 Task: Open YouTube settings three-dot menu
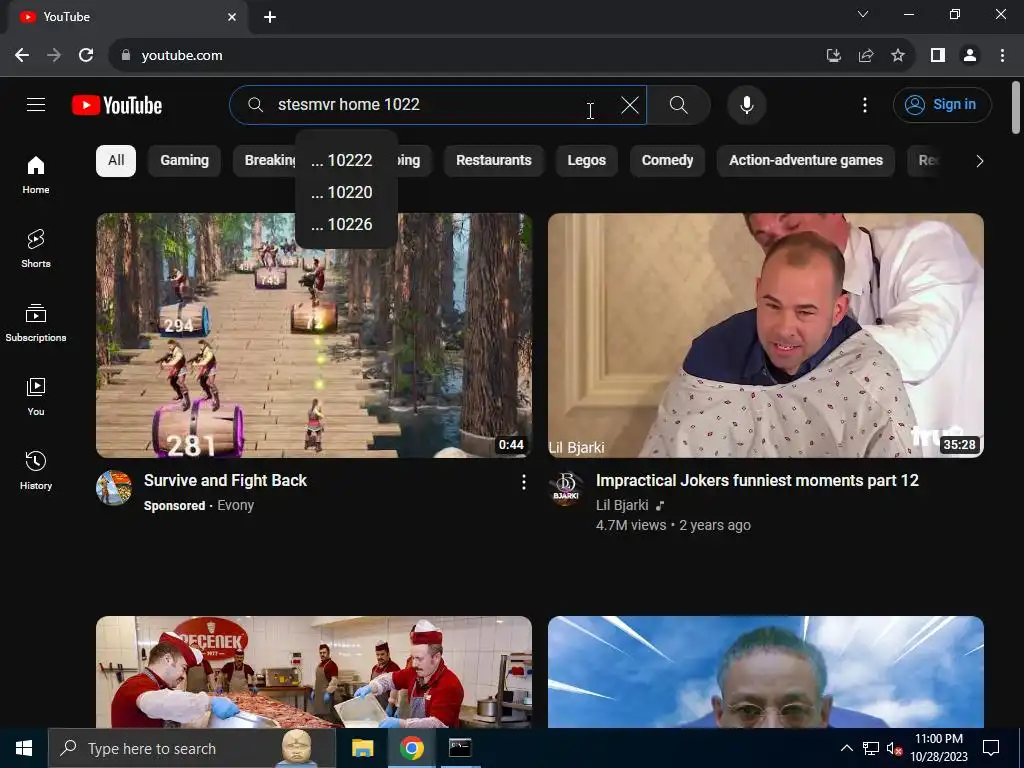(865, 104)
